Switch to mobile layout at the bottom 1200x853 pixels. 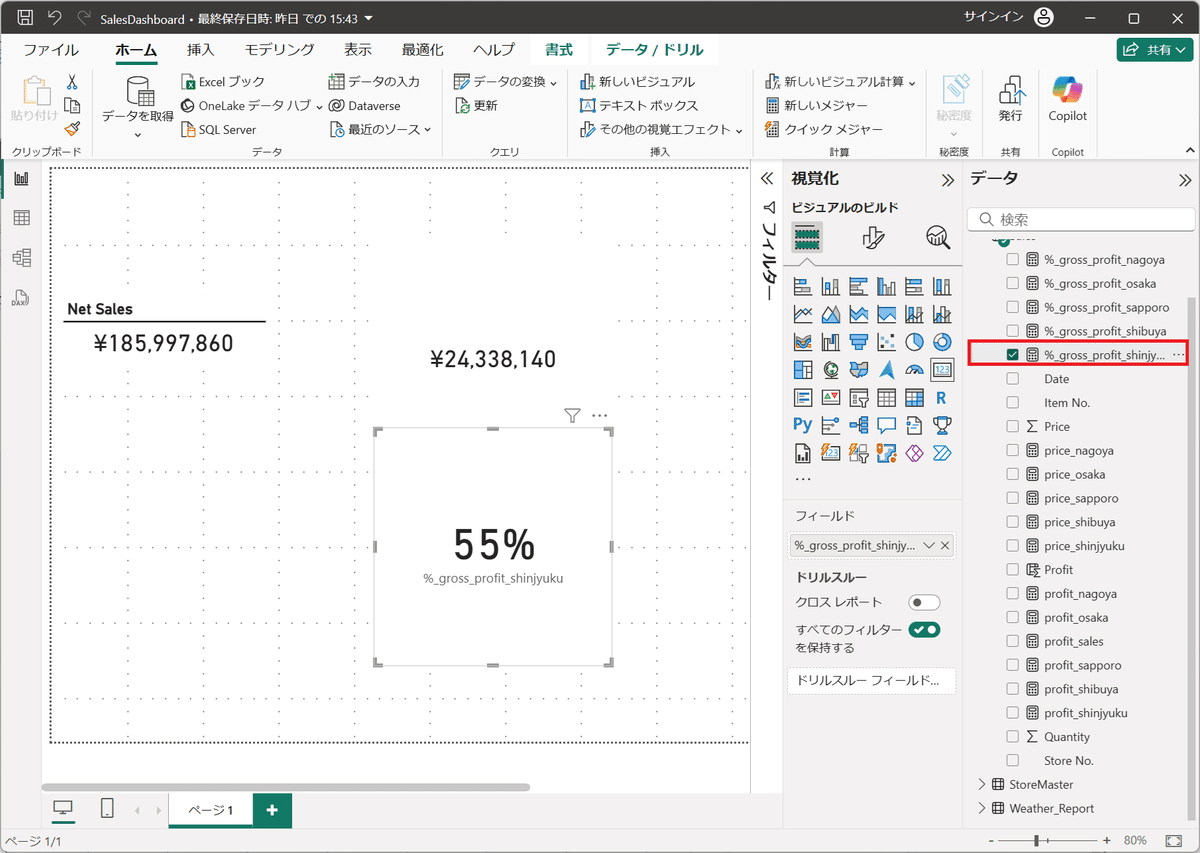pos(108,808)
